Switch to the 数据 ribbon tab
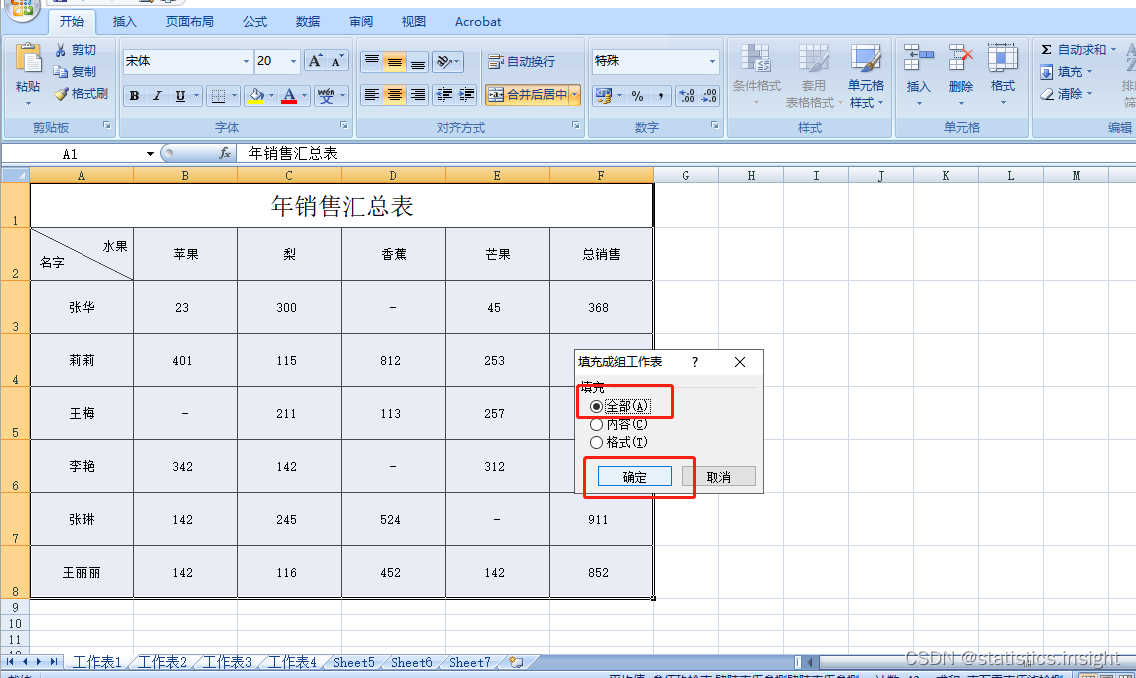 [x=308, y=22]
